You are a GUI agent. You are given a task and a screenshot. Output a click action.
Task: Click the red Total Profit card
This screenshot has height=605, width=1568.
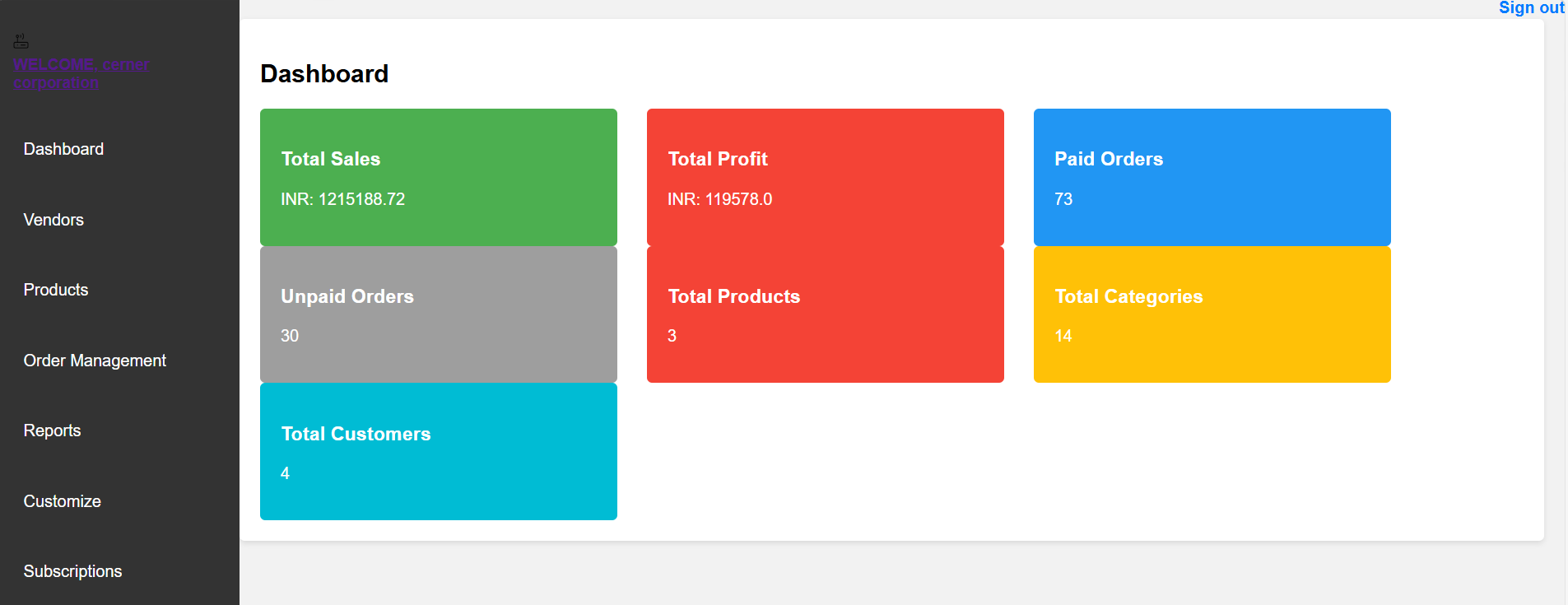pos(825,177)
